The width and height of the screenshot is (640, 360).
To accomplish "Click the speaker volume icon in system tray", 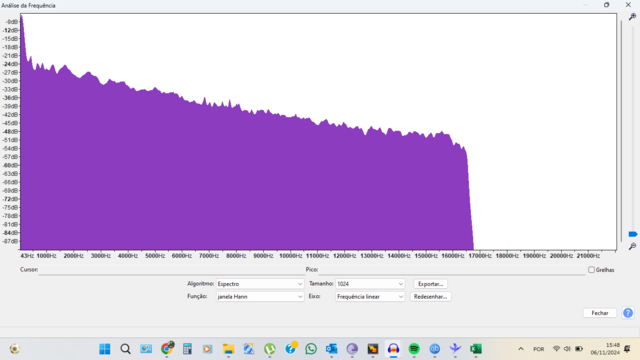I will [x=567, y=349].
